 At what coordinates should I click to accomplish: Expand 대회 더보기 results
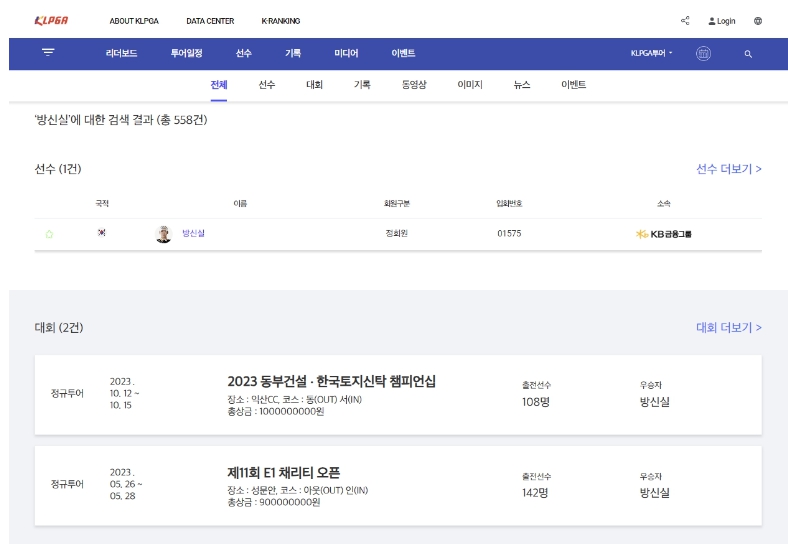pos(728,327)
